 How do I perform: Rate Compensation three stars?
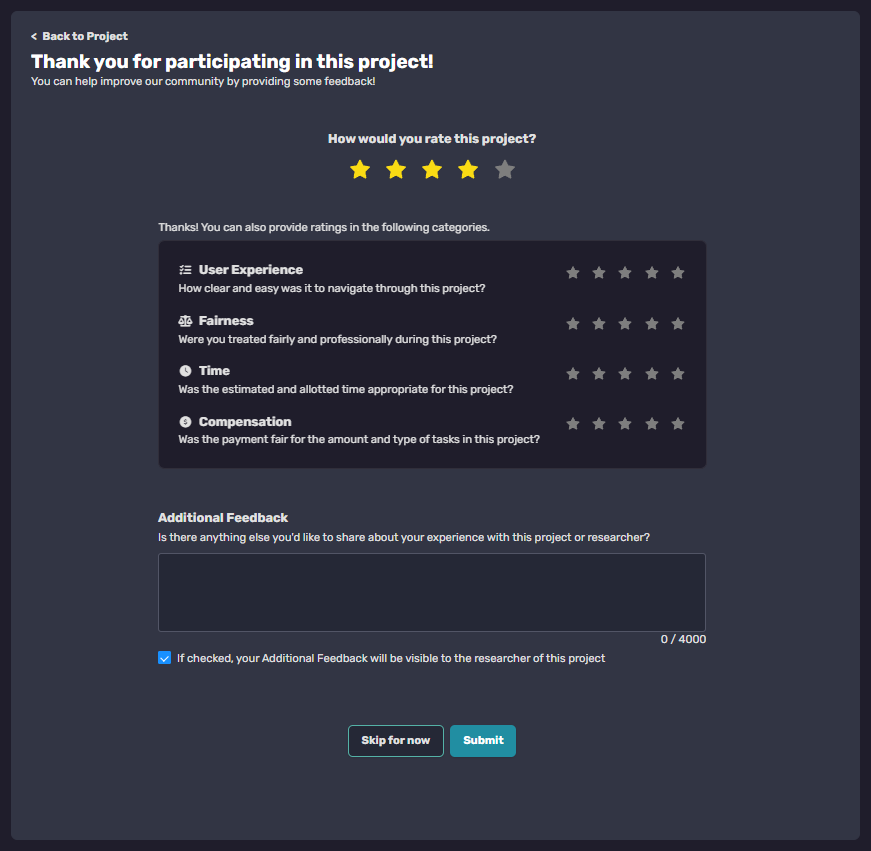click(x=625, y=424)
